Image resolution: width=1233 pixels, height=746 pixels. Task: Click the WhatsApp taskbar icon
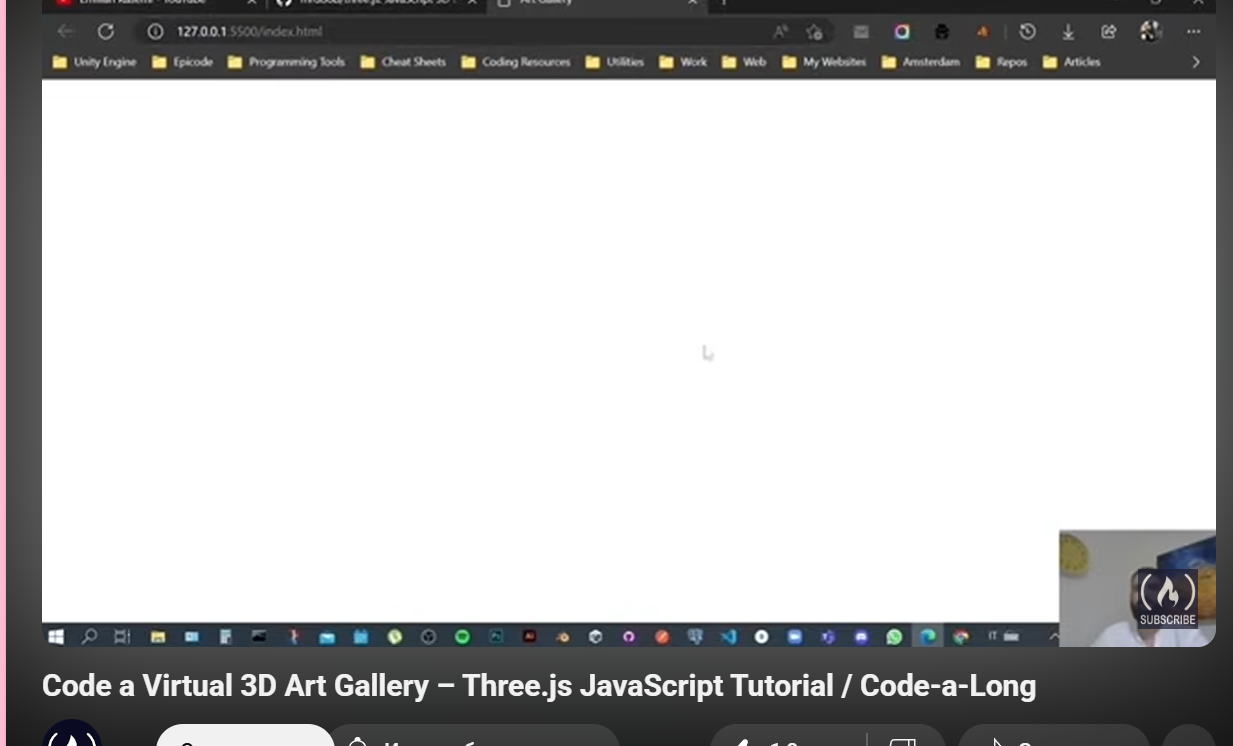coord(894,636)
